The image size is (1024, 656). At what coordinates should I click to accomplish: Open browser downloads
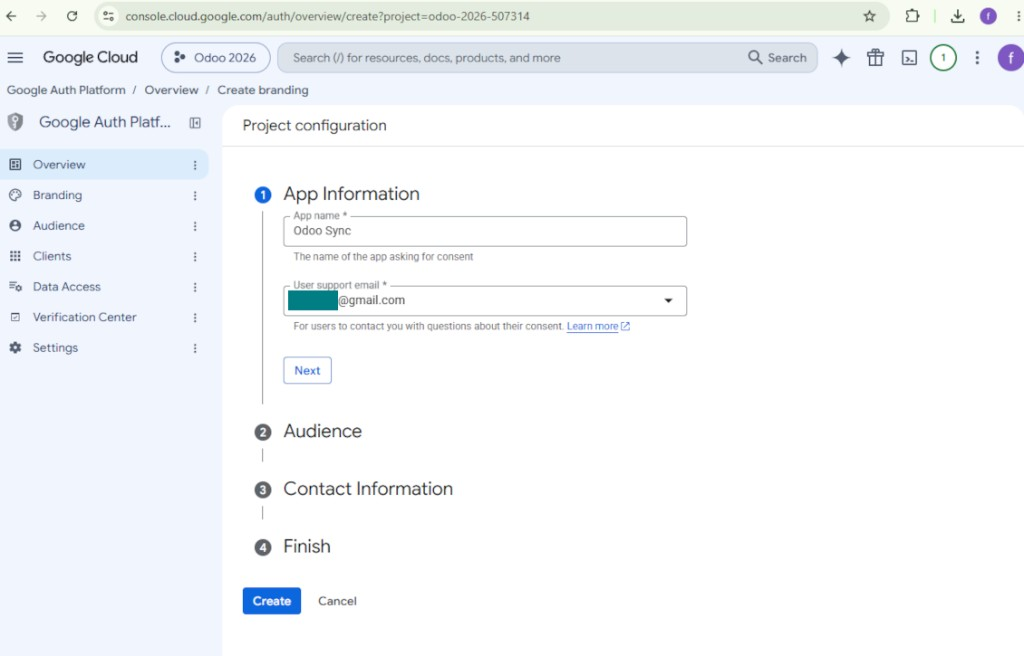point(957,16)
